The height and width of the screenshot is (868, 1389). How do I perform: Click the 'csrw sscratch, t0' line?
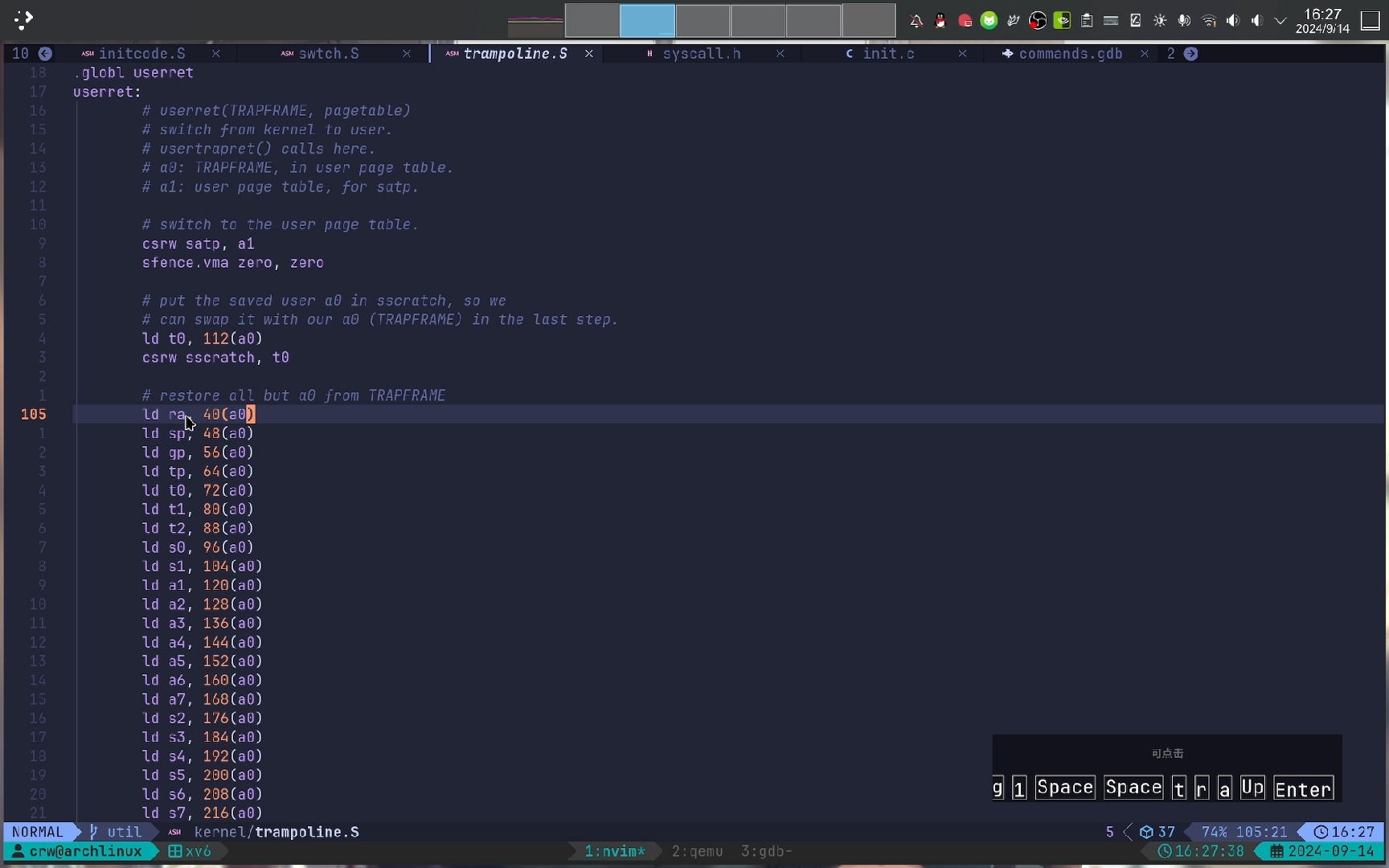click(x=215, y=358)
